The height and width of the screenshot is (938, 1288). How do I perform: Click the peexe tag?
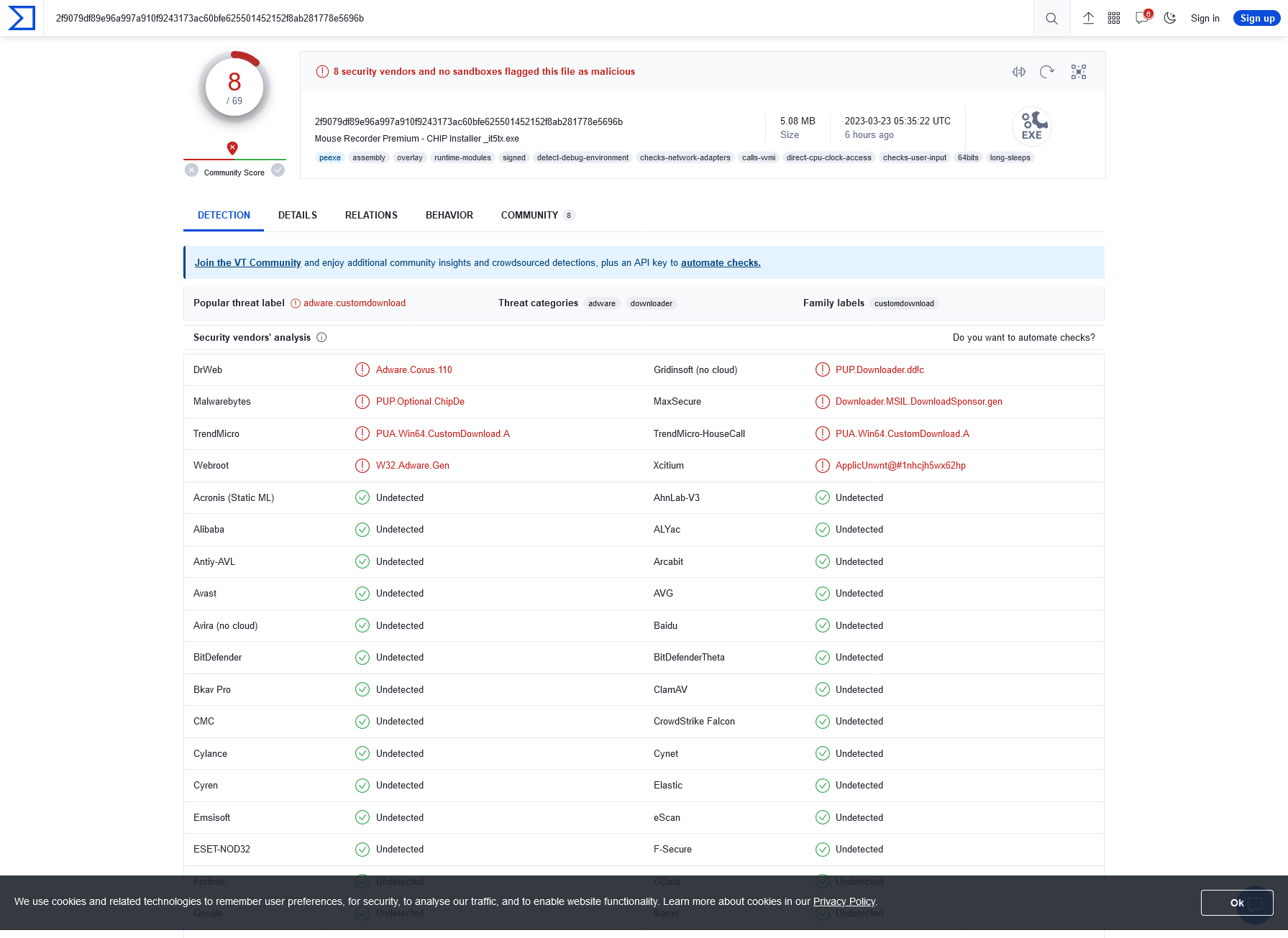point(330,158)
